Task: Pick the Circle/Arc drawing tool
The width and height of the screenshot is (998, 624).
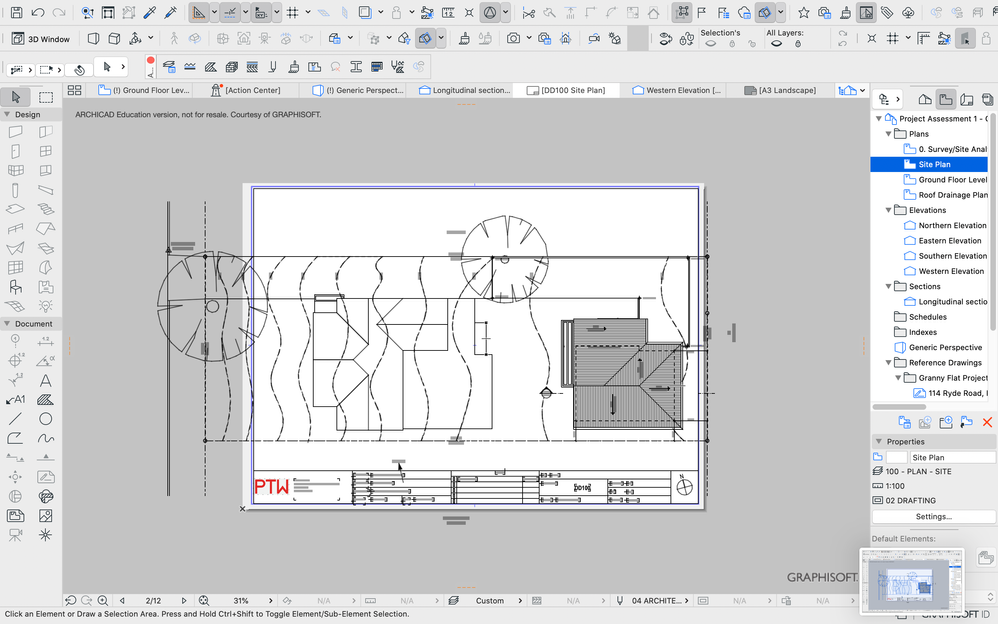Action: [46, 419]
